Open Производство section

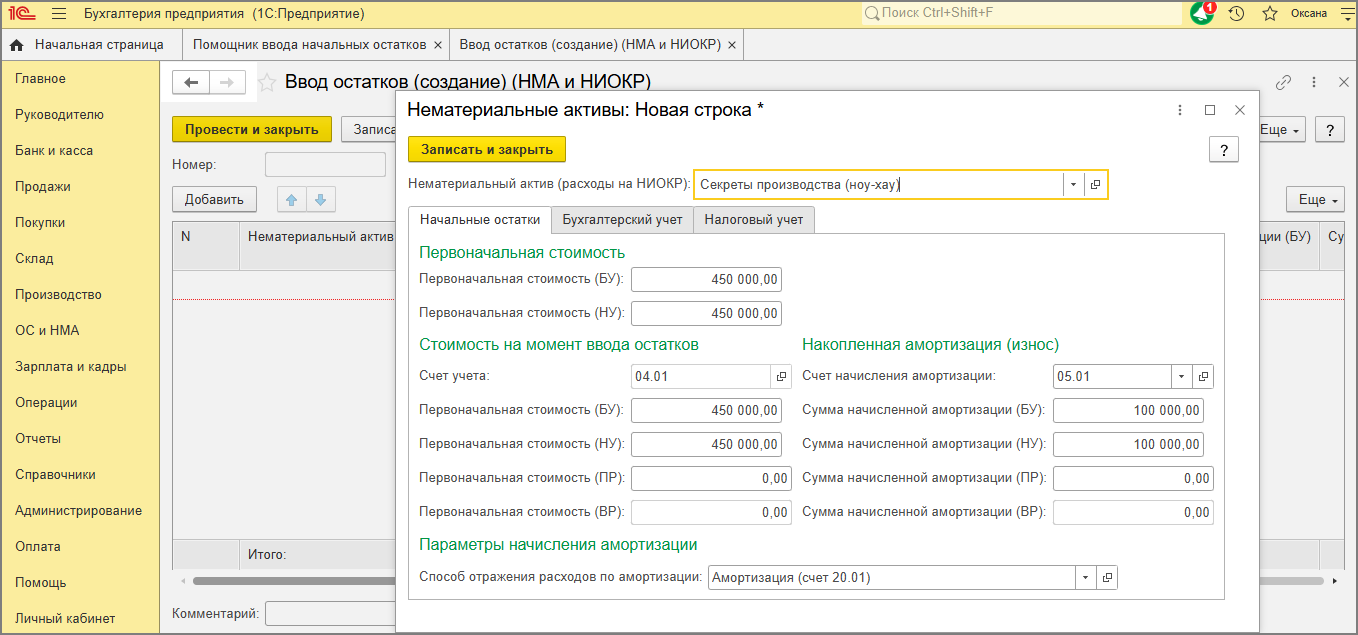click(x=58, y=295)
